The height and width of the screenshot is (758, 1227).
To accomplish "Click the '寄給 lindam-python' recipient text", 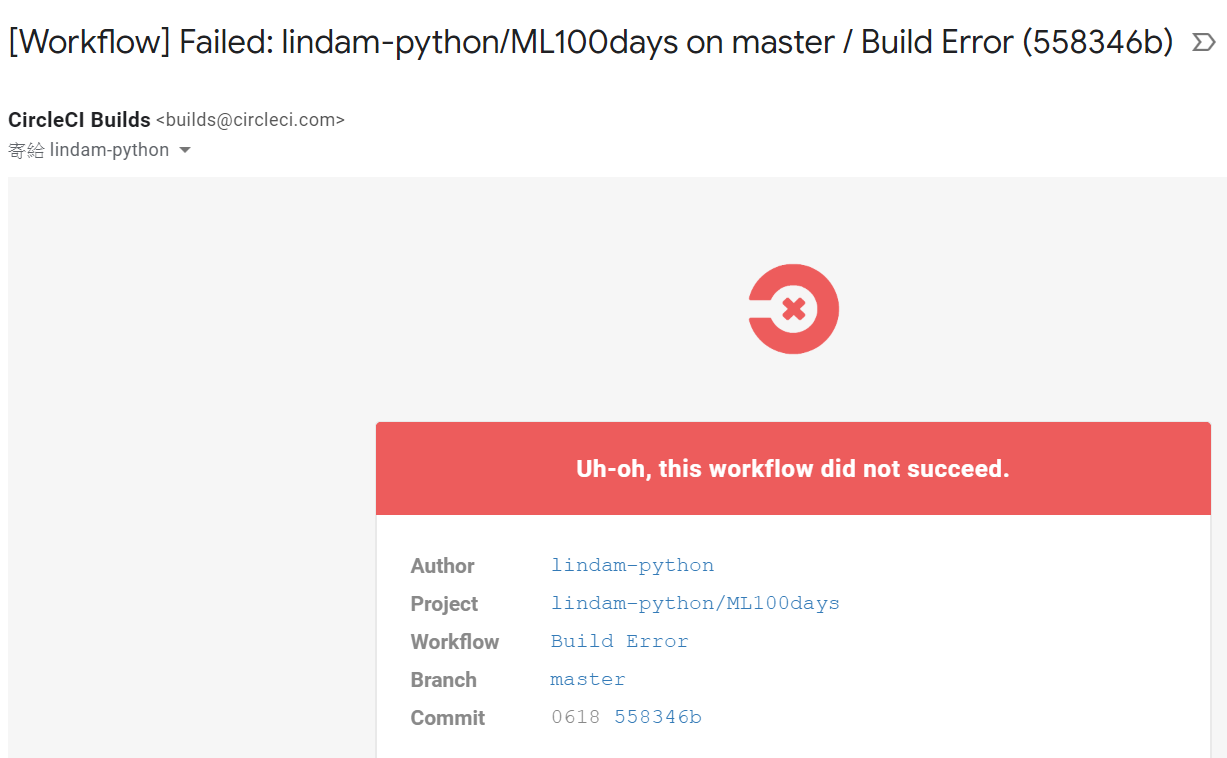I will click(89, 150).
